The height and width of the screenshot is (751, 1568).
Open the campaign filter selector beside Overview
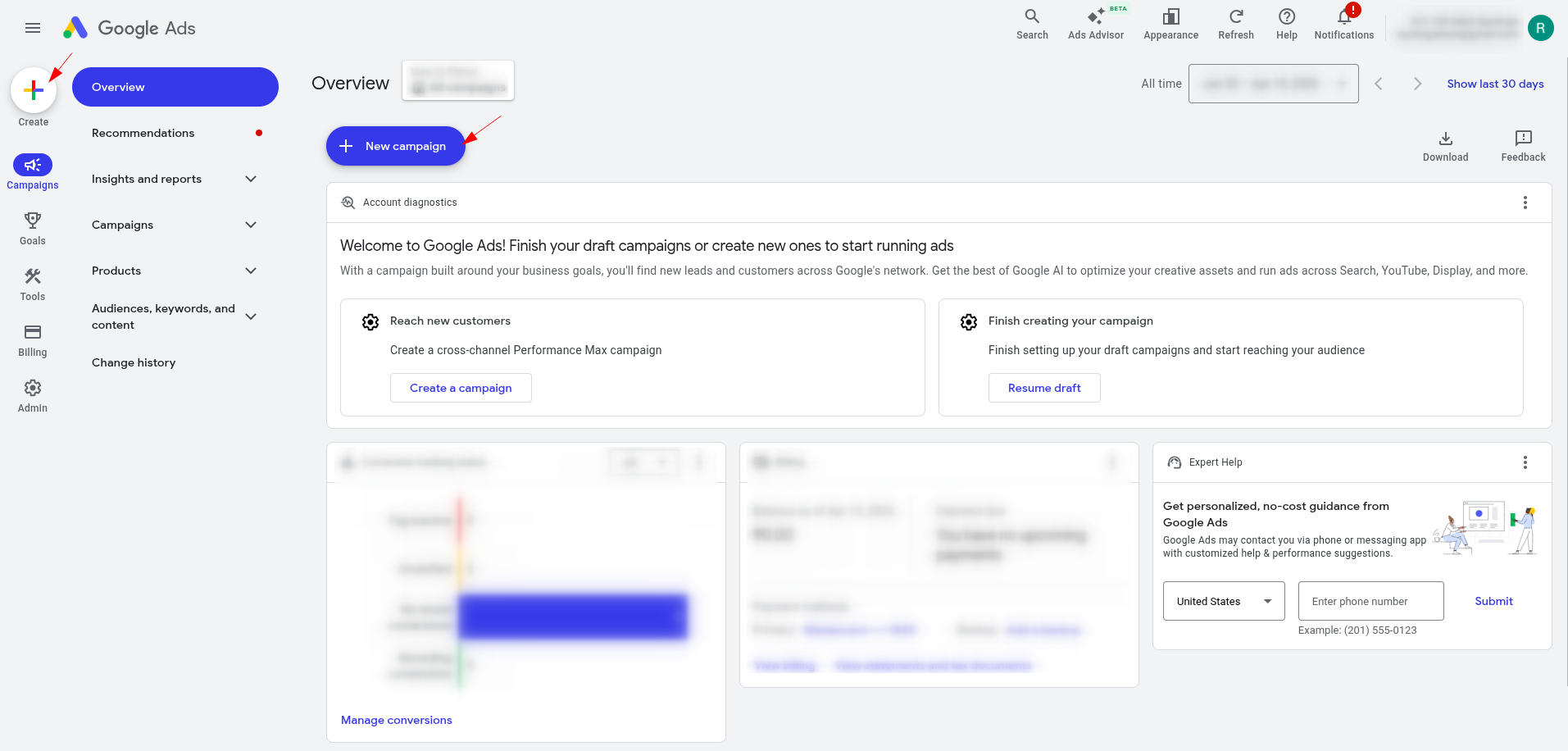(458, 80)
